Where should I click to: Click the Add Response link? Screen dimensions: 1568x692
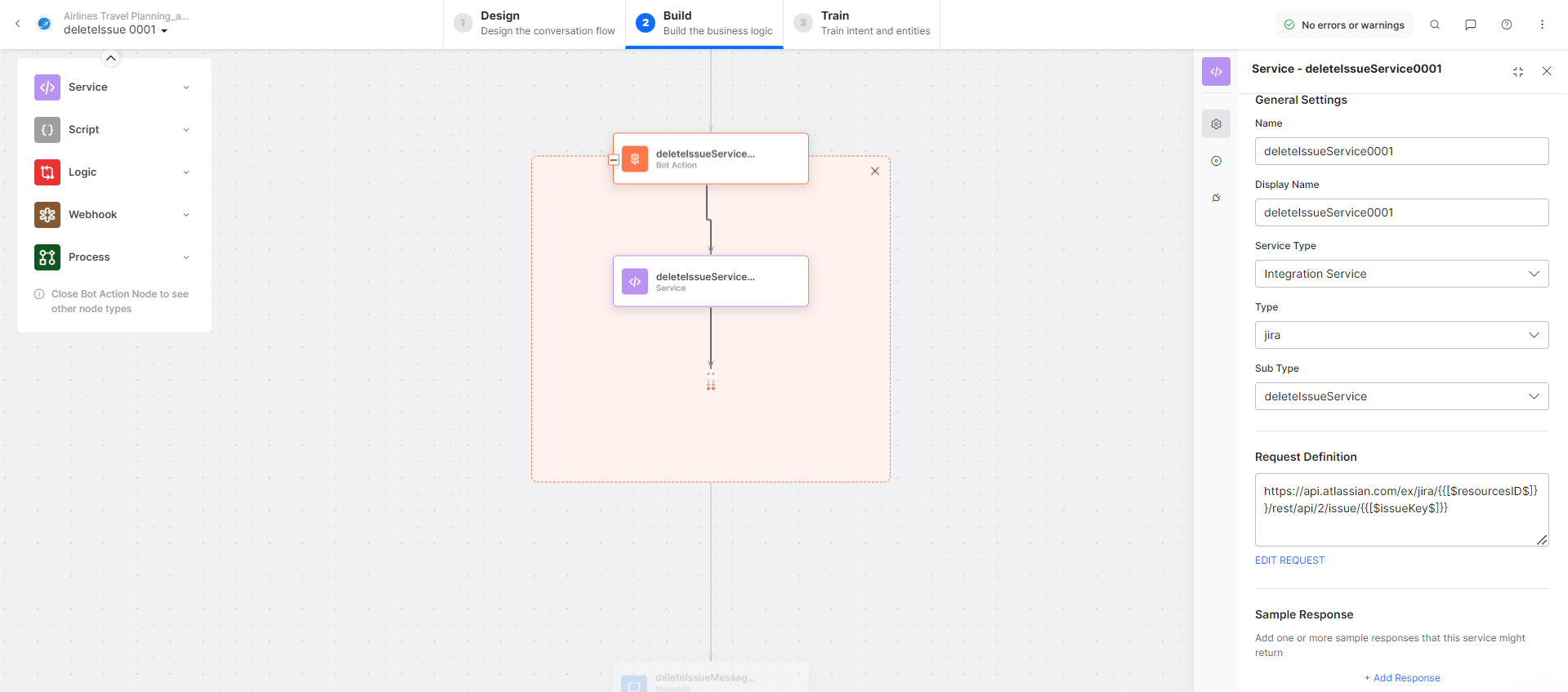1402,678
